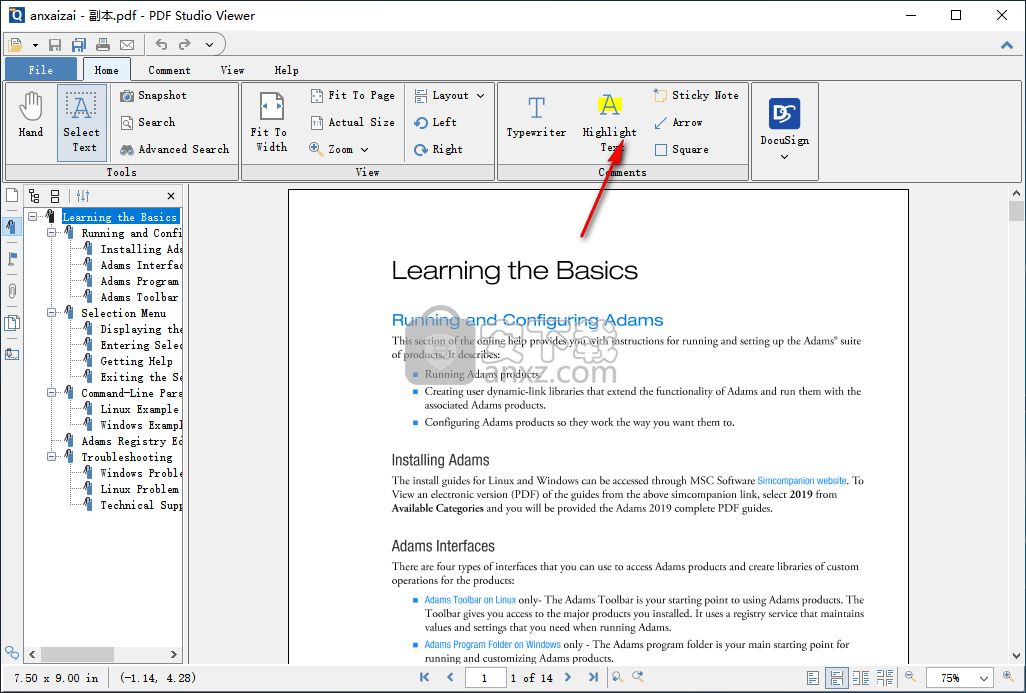
Task: Fit page to width
Action: point(270,122)
